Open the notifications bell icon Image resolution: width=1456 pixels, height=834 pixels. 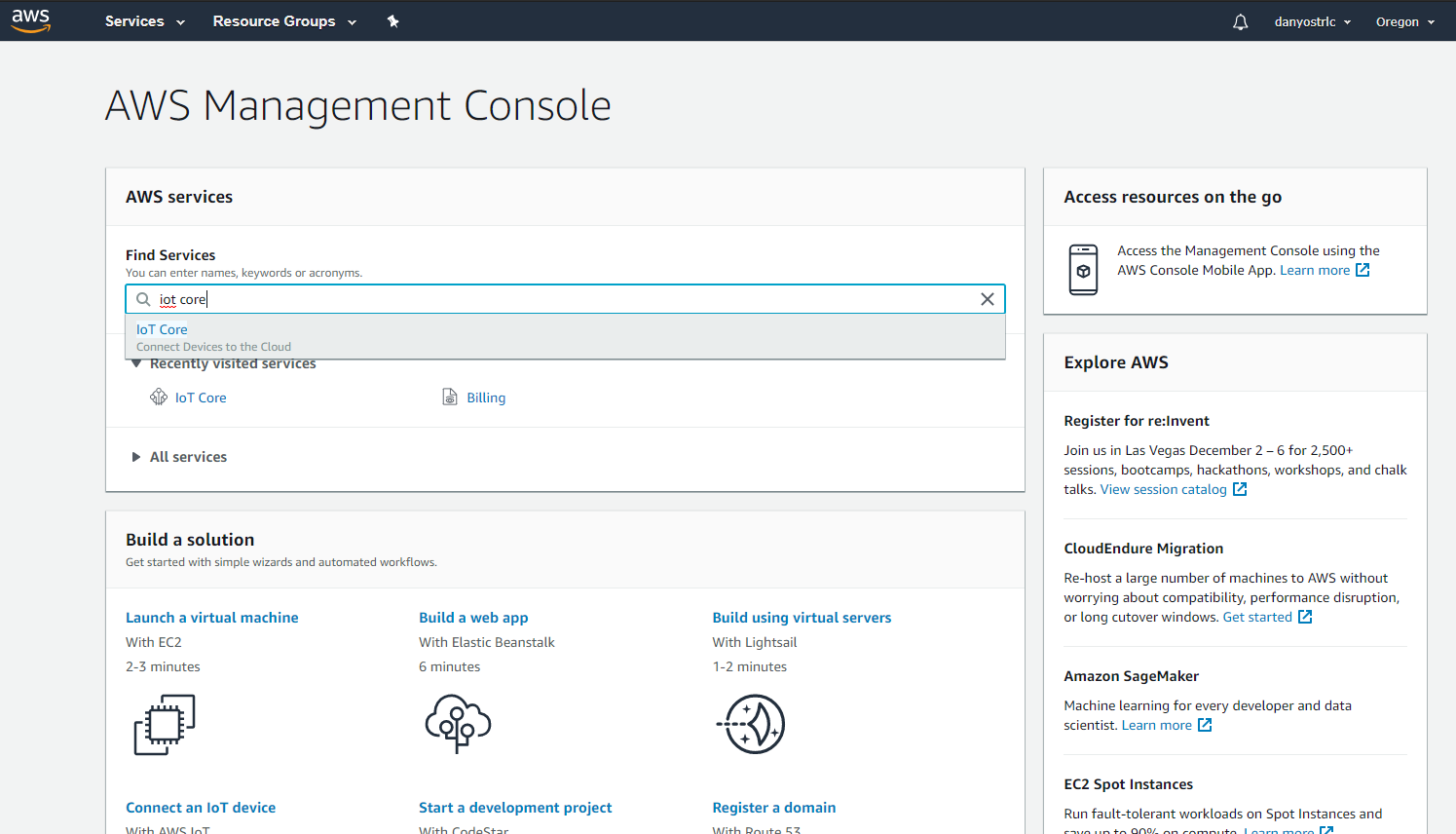[x=1240, y=21]
